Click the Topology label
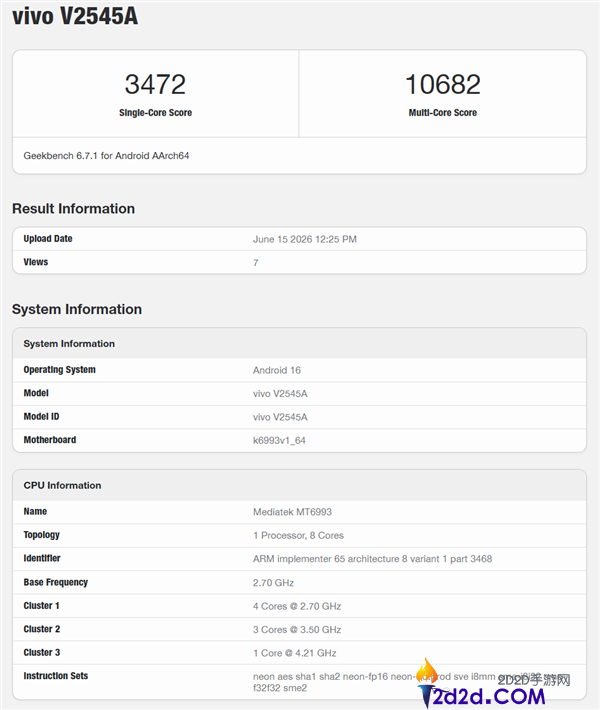Image resolution: width=600 pixels, height=710 pixels. pyautogui.click(x=42, y=535)
